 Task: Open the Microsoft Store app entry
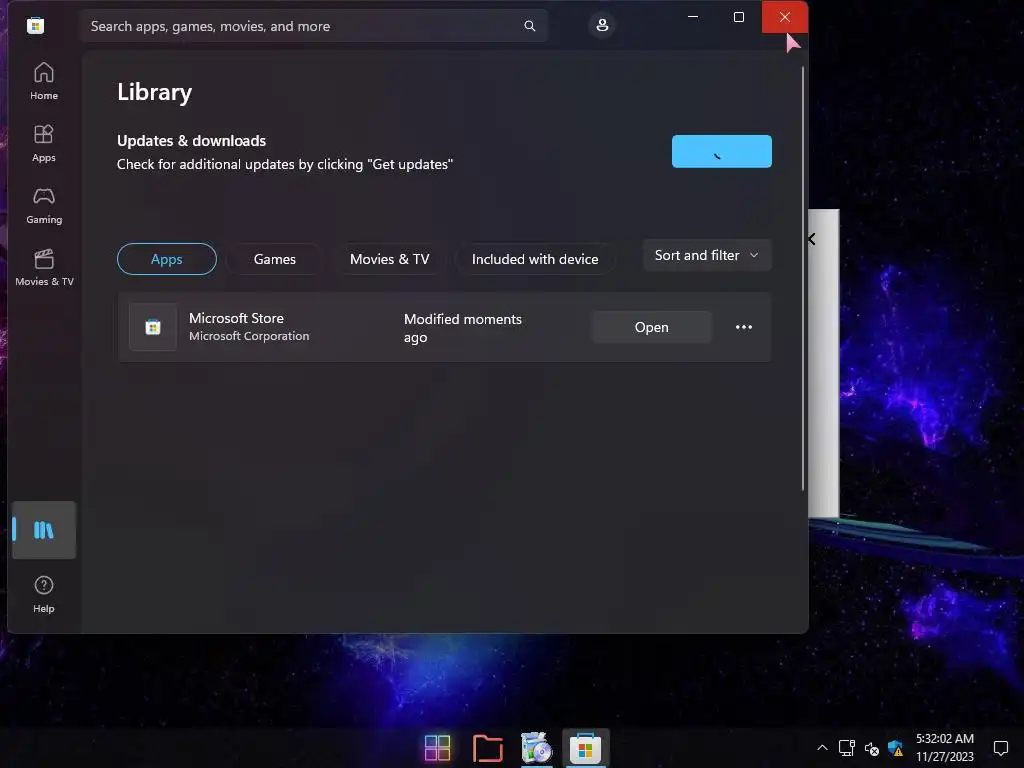tap(651, 327)
